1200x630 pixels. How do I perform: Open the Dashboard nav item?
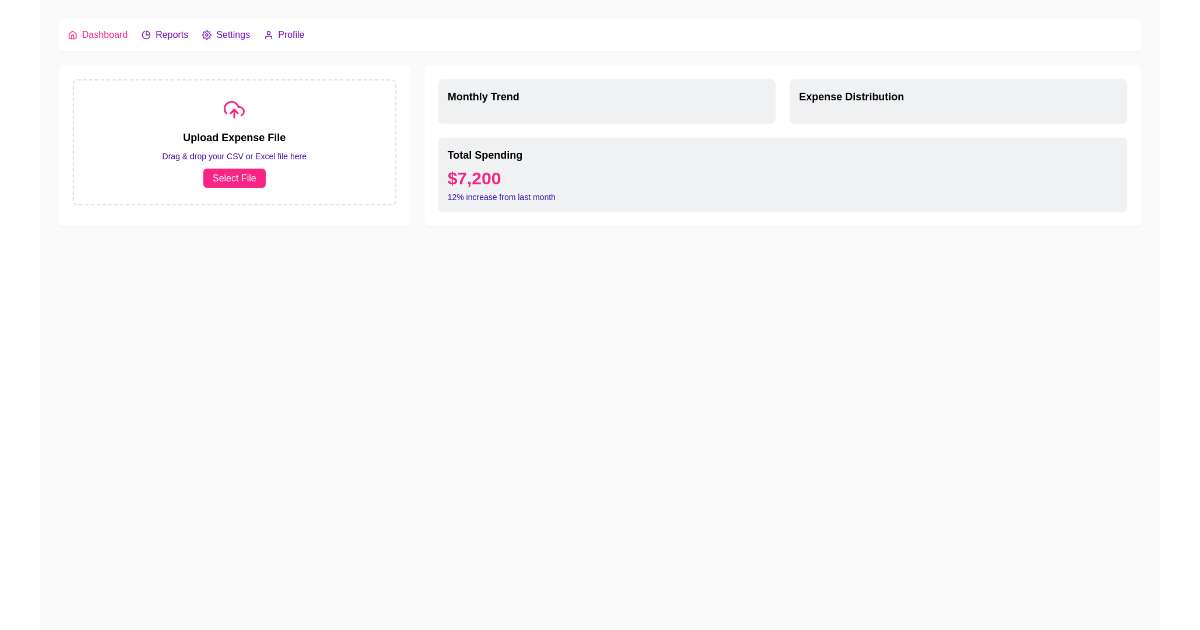pos(104,35)
